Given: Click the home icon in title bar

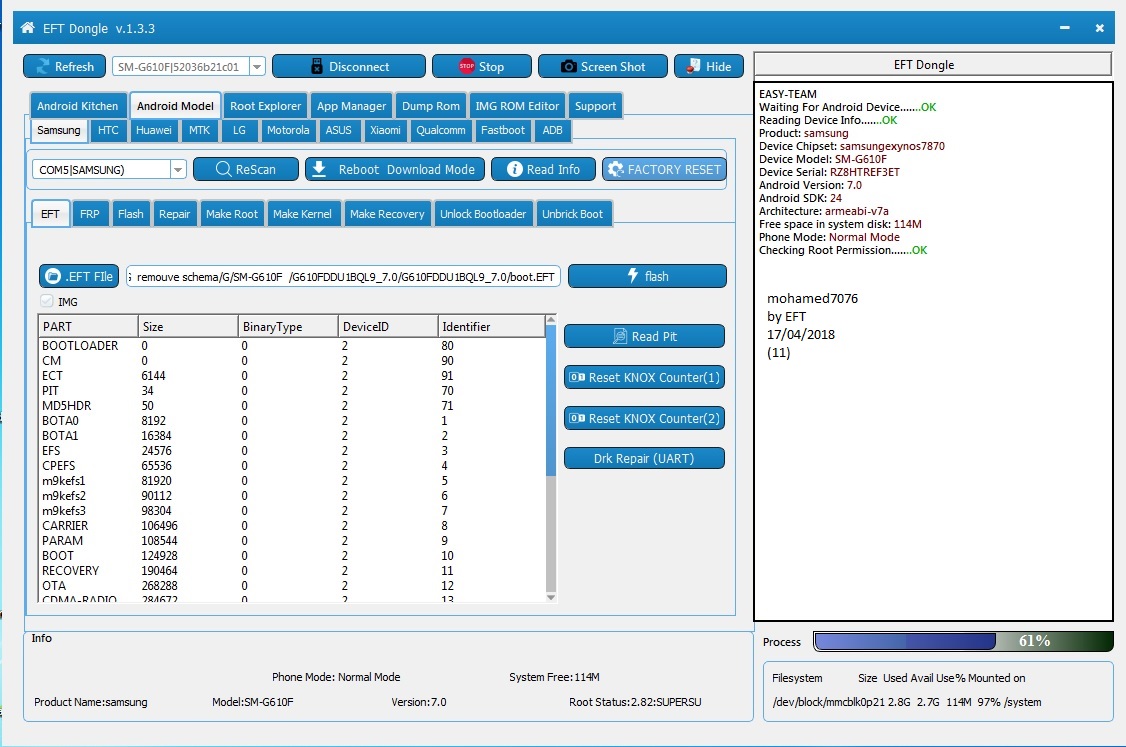Looking at the screenshot, I should (x=27, y=28).
